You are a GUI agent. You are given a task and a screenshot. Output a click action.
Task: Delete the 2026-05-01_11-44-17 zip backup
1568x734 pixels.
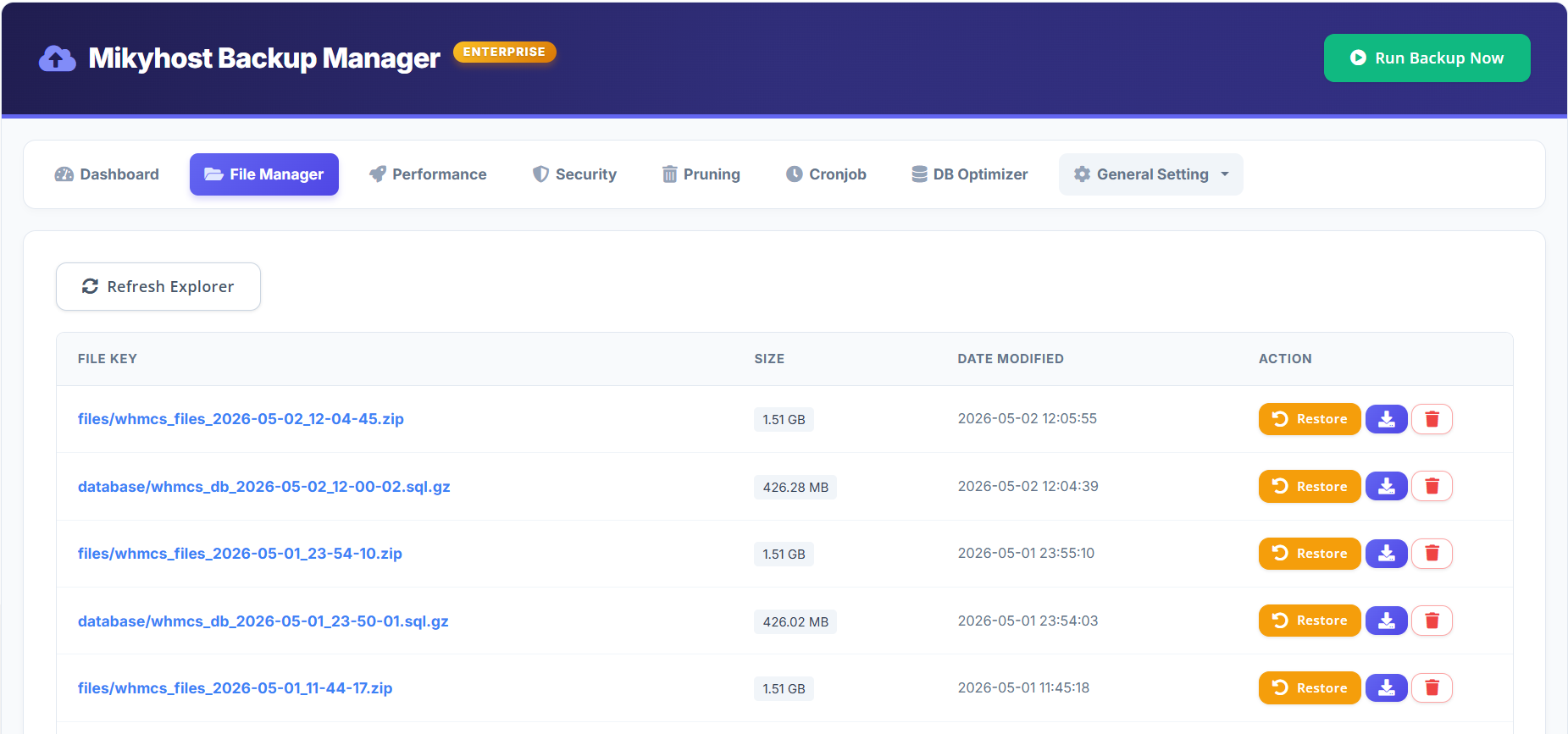tap(1432, 687)
